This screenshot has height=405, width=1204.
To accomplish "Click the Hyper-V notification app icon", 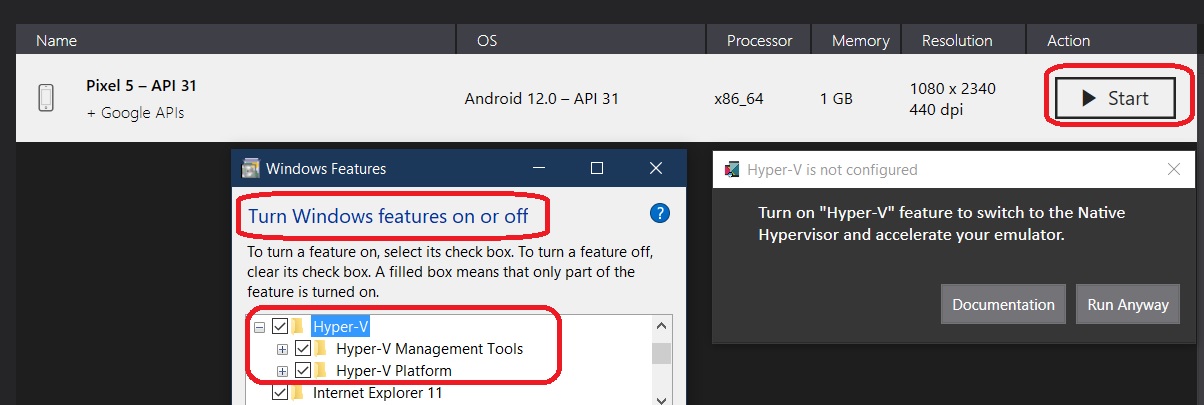I will pos(732,169).
